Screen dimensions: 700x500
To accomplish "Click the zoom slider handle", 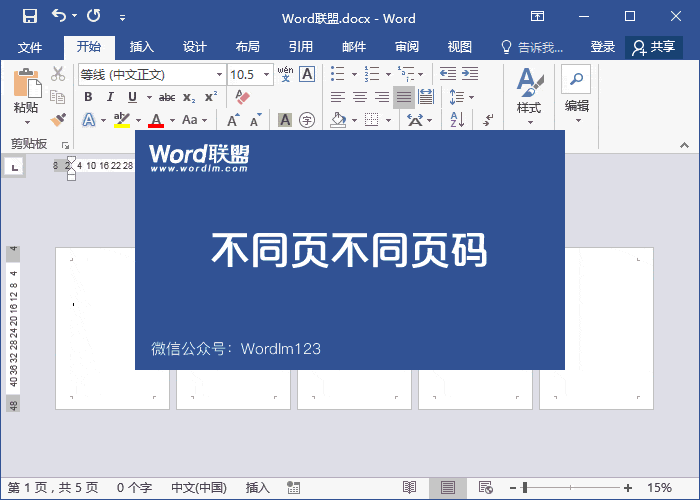I will [525, 488].
